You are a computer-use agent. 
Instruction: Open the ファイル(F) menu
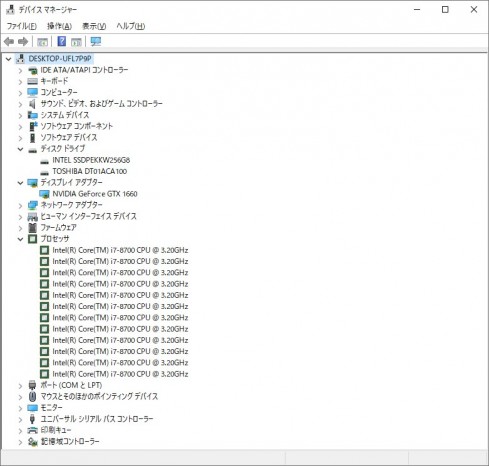[x=22, y=26]
